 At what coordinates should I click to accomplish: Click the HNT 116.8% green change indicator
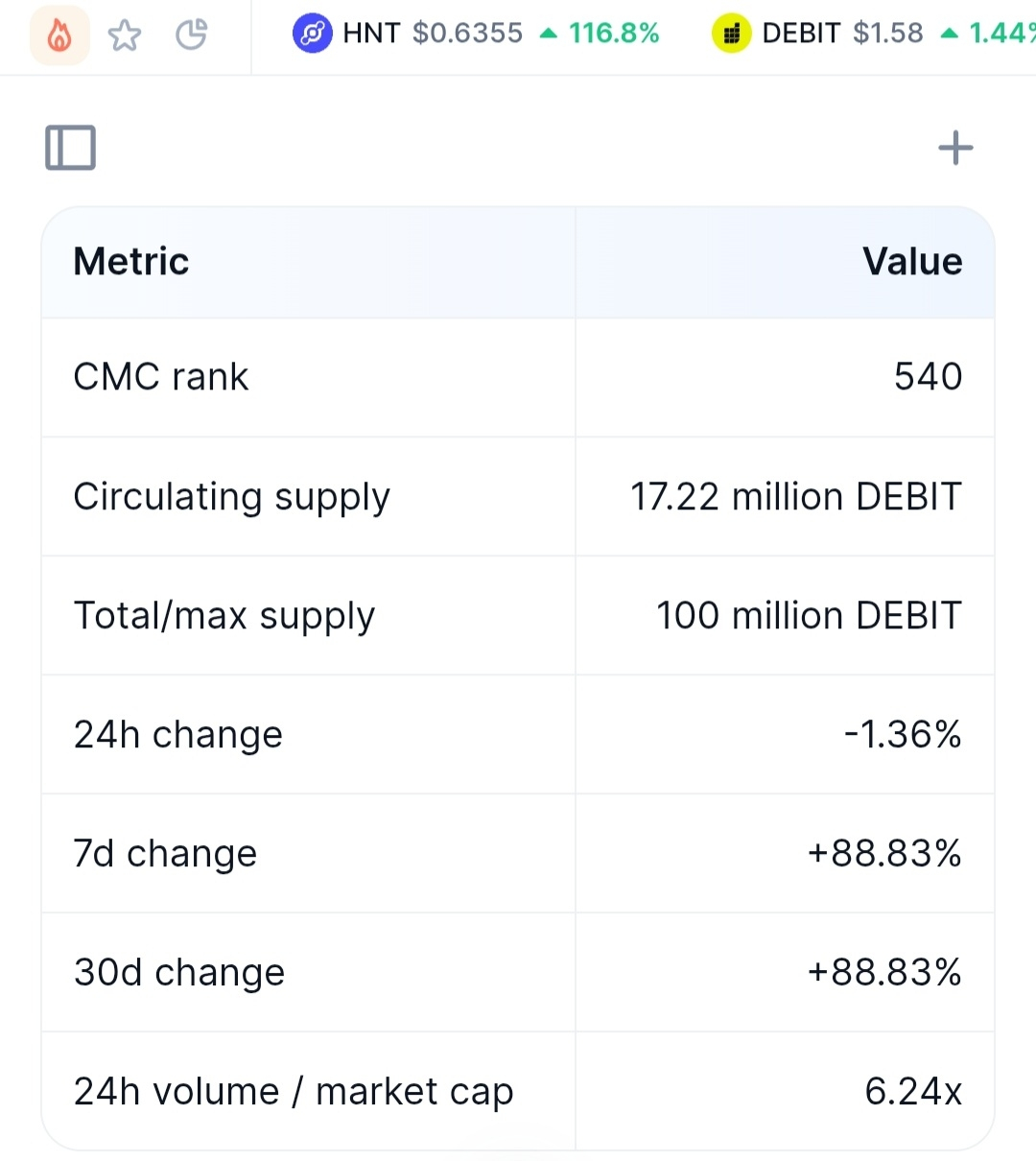point(600,34)
